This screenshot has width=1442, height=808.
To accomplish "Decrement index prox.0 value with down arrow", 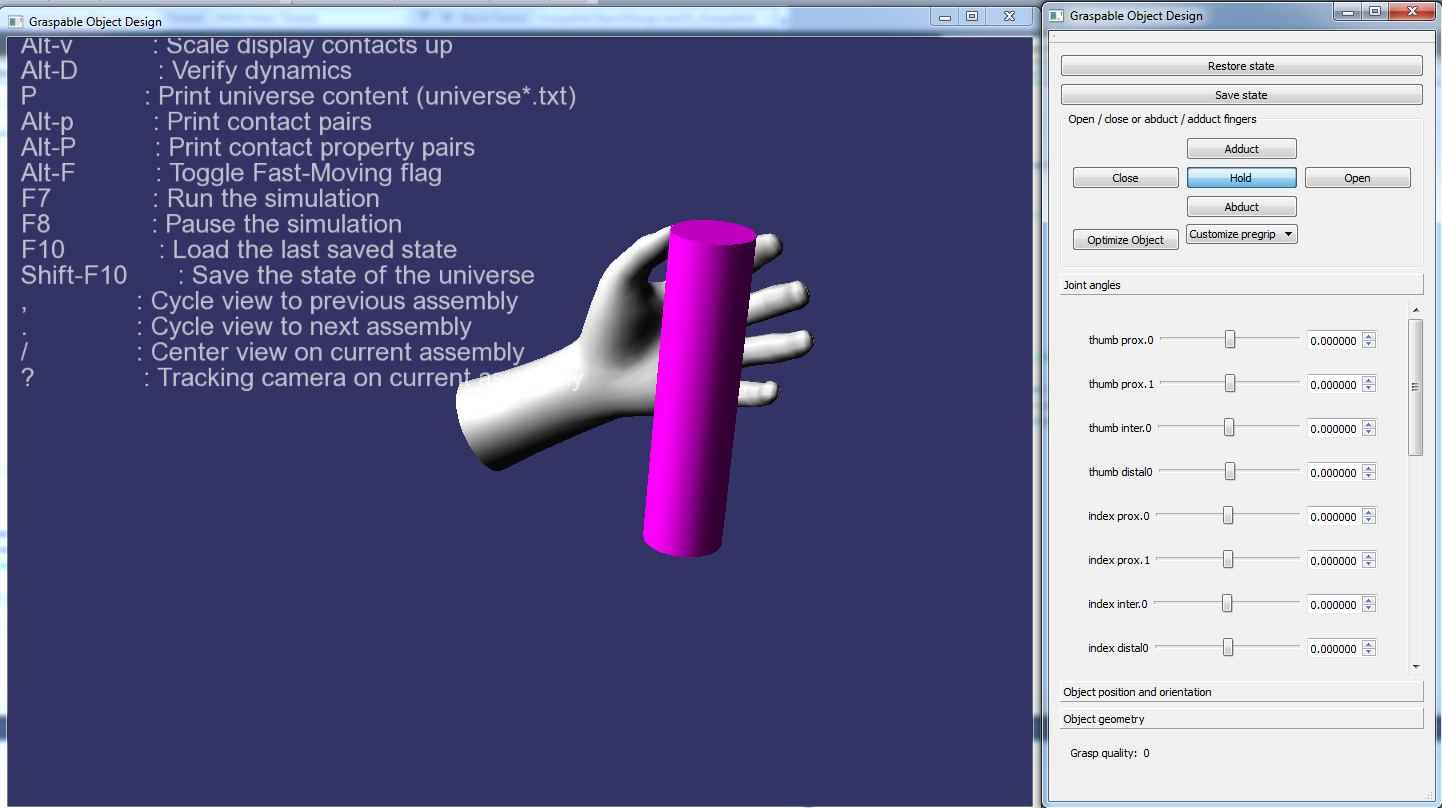I will coord(1369,521).
